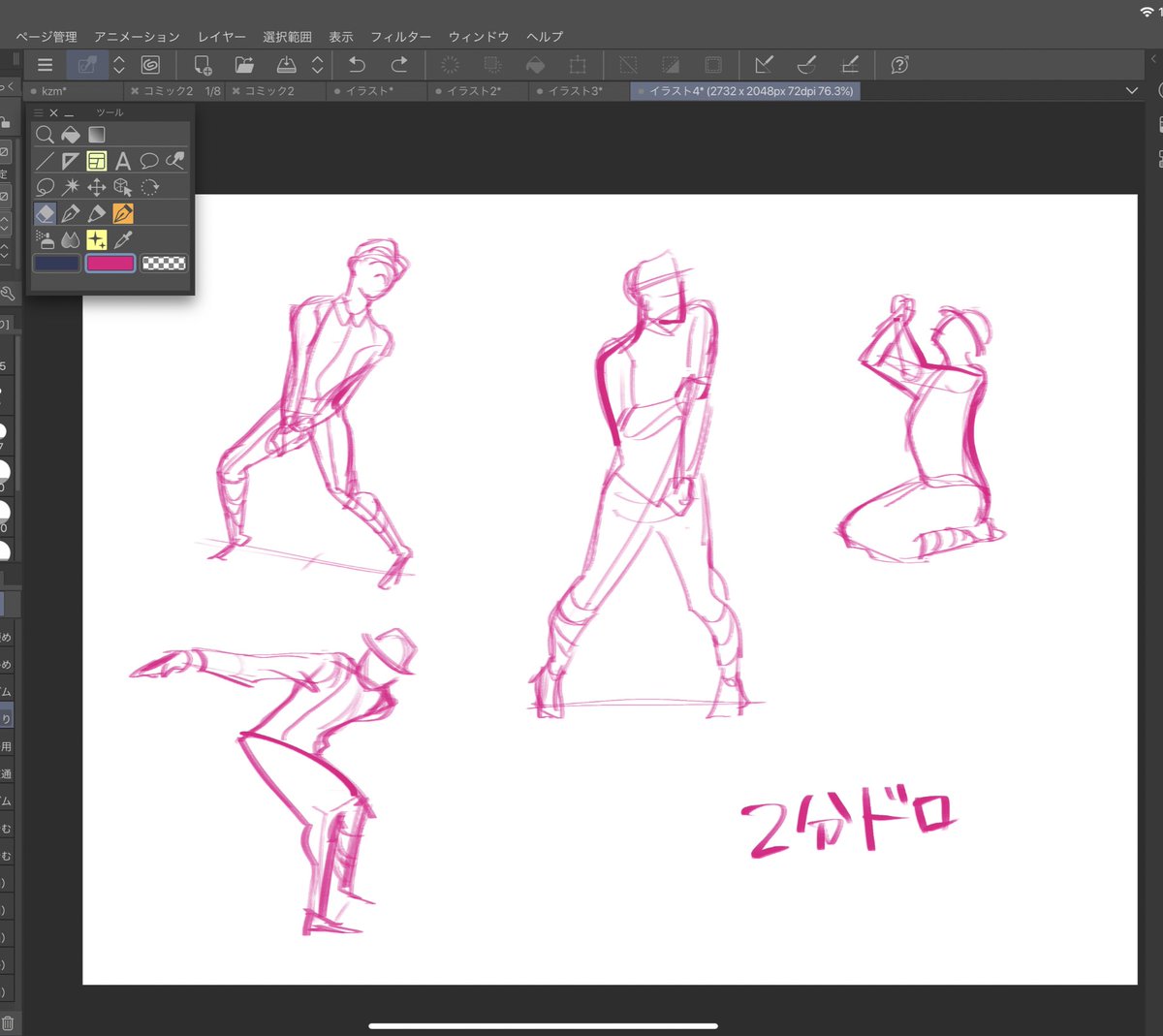1163x1036 pixels.
Task: Select the Frame Border tool
Action: pos(97,161)
